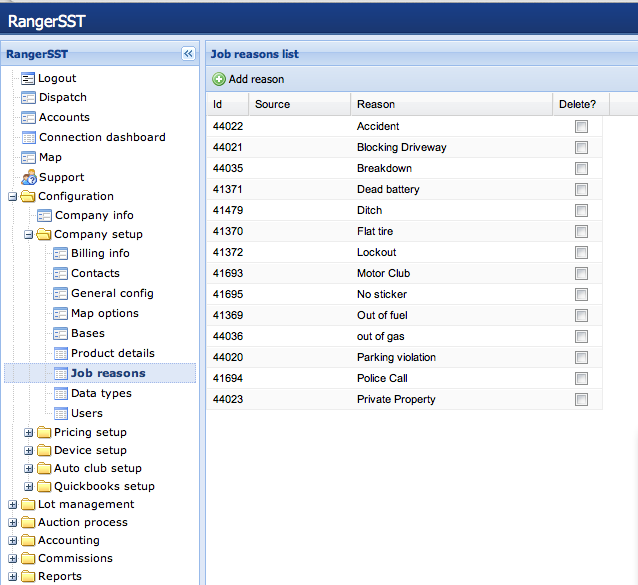Open the Users configuration page

(x=86, y=413)
